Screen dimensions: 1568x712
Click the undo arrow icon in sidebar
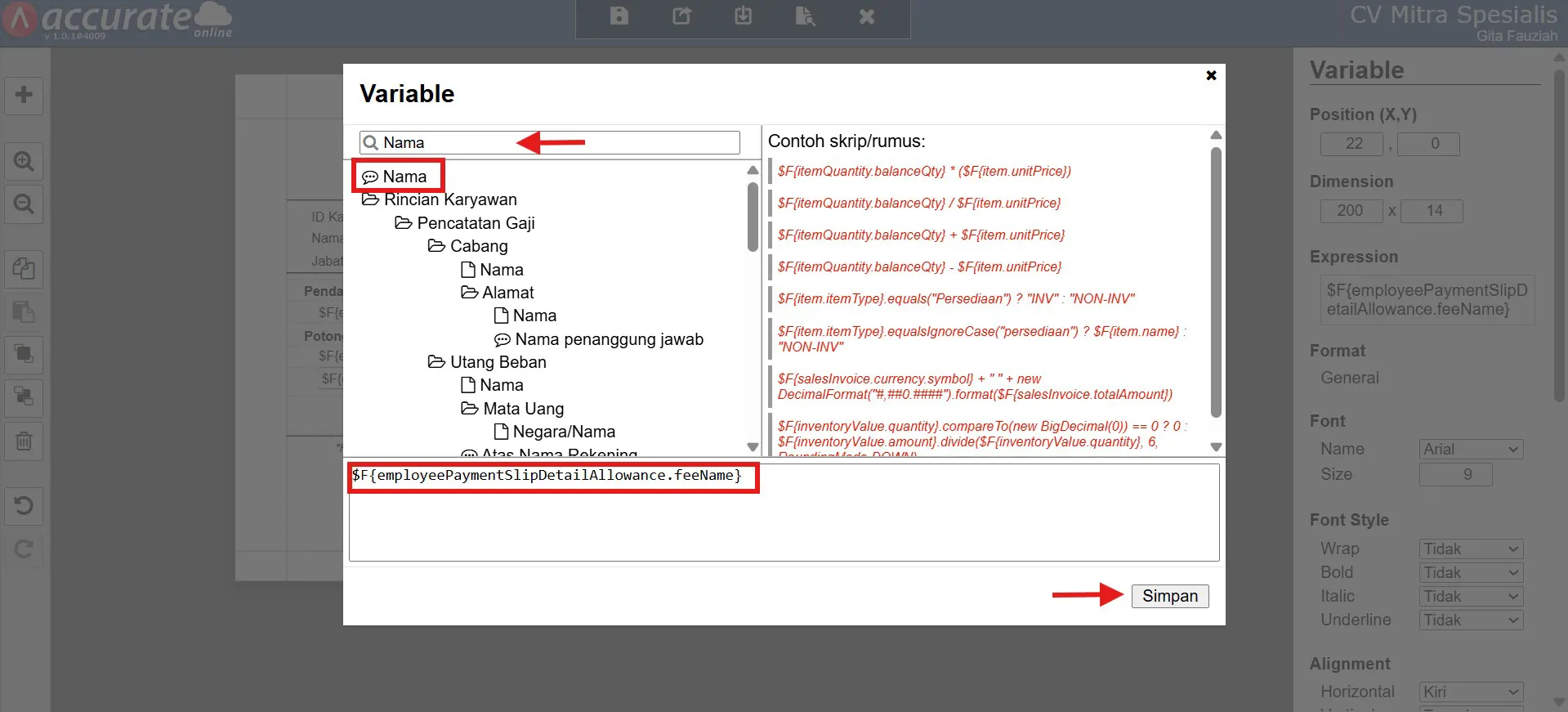[24, 506]
